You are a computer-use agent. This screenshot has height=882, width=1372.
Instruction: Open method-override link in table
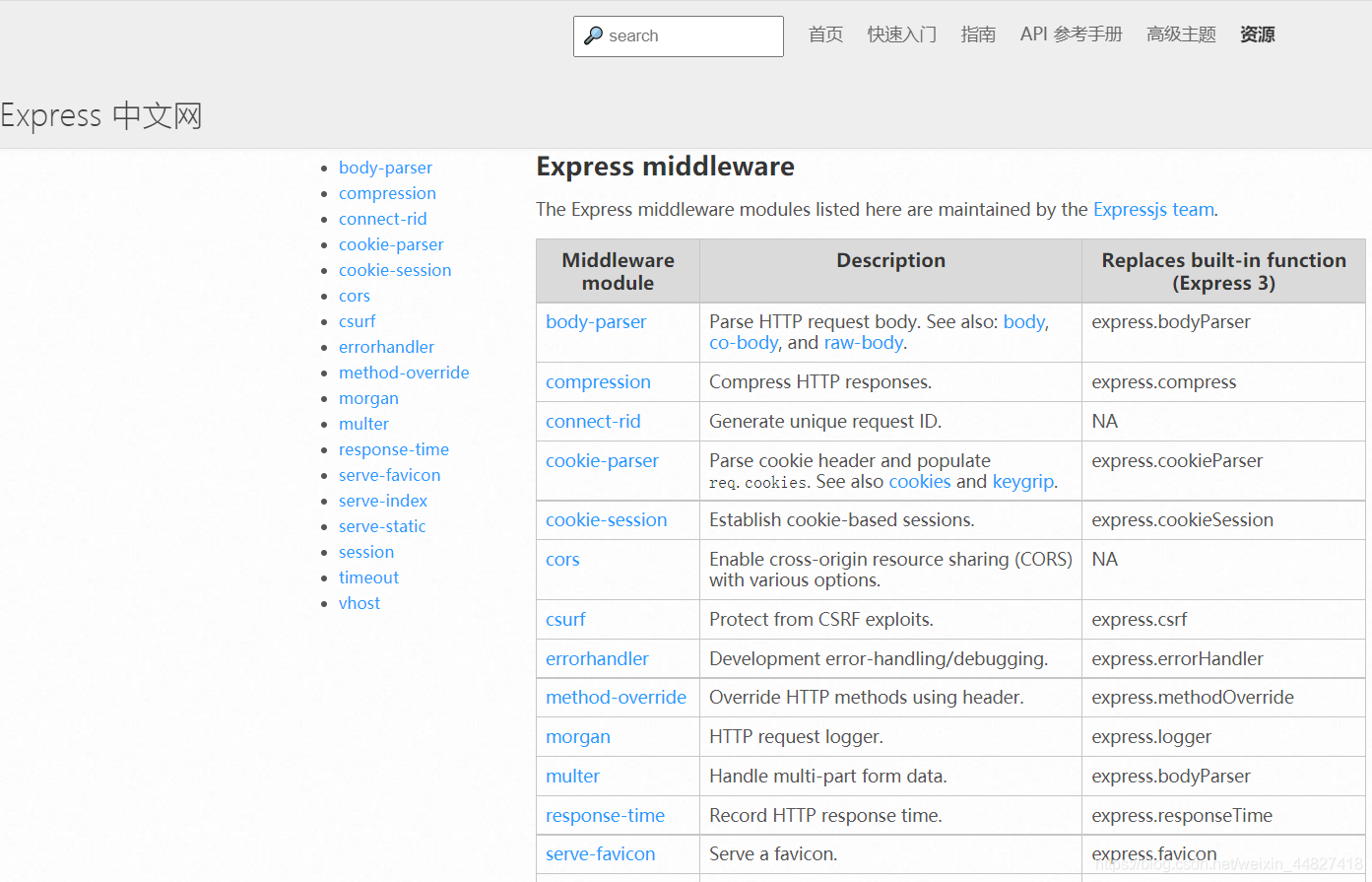616,697
